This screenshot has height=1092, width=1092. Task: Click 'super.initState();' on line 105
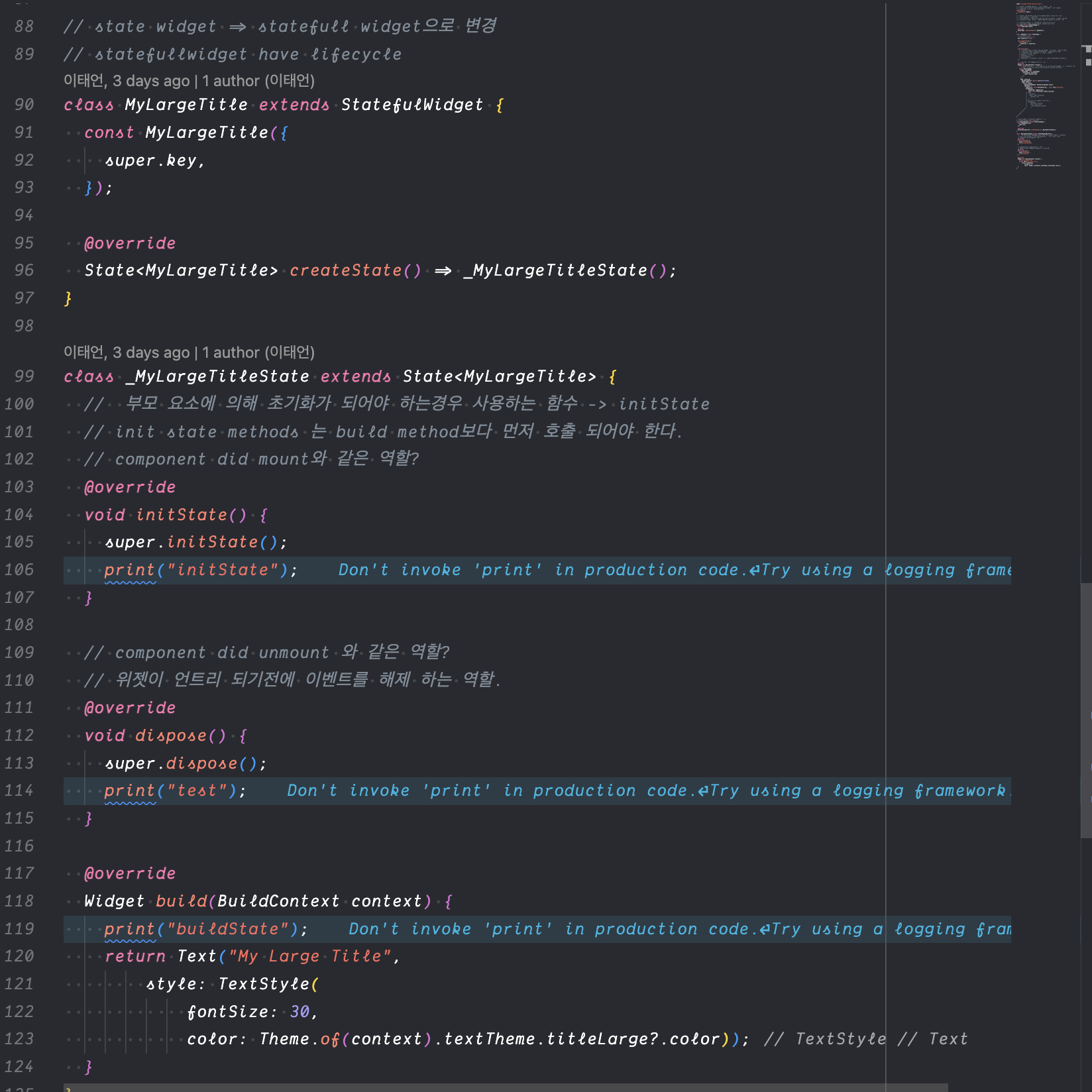[x=196, y=542]
